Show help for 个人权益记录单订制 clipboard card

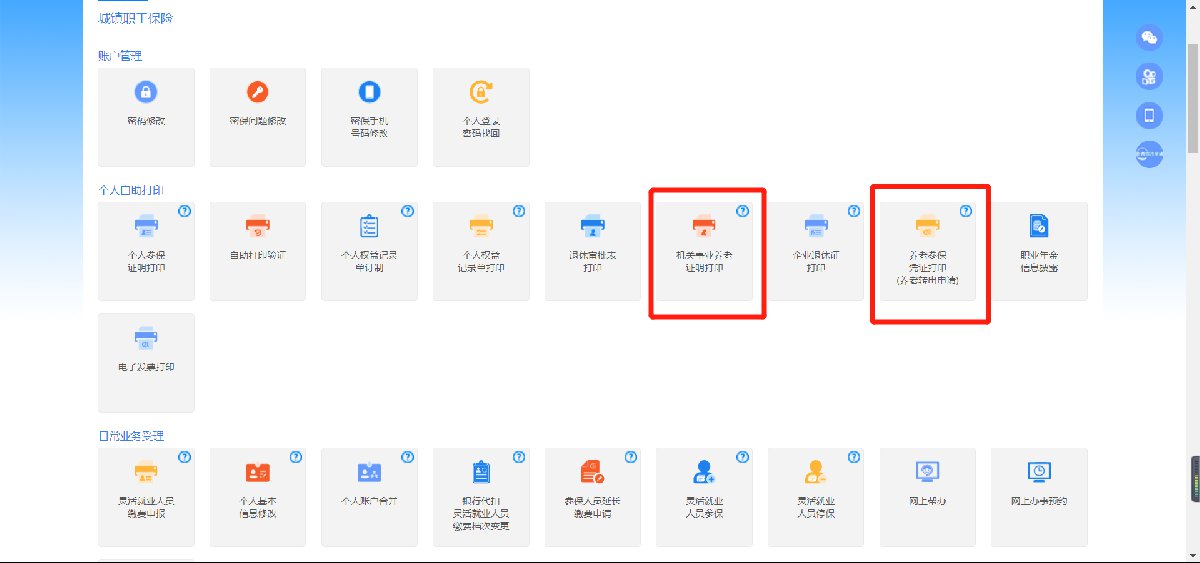pos(407,211)
